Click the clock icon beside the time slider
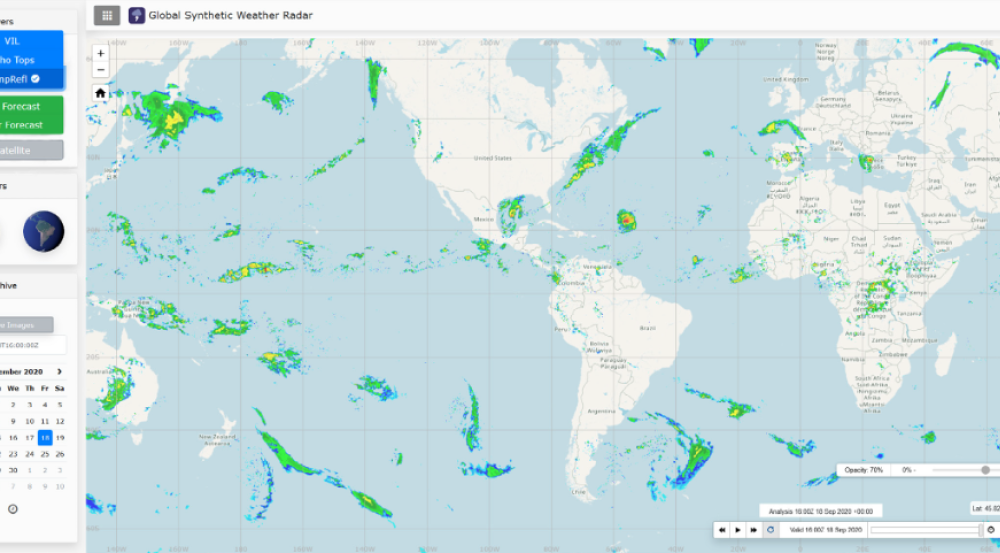Viewport: 1000px width, 553px height. (x=991, y=530)
